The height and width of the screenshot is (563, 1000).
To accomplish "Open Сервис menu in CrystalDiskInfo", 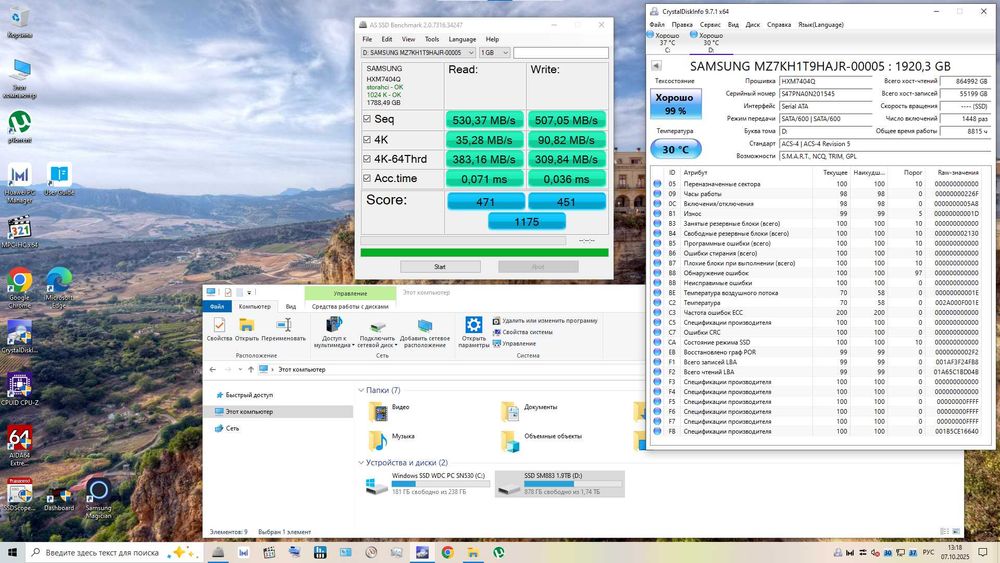I will pos(710,24).
